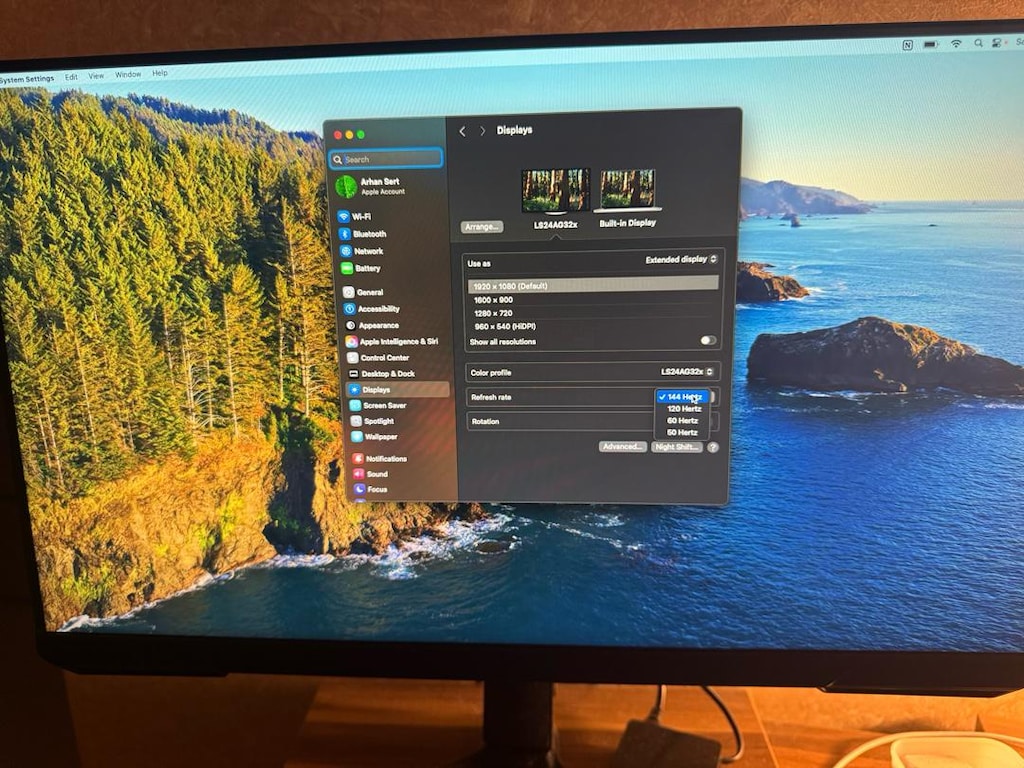
Task: Click the Advanced... button
Action: coord(622,447)
